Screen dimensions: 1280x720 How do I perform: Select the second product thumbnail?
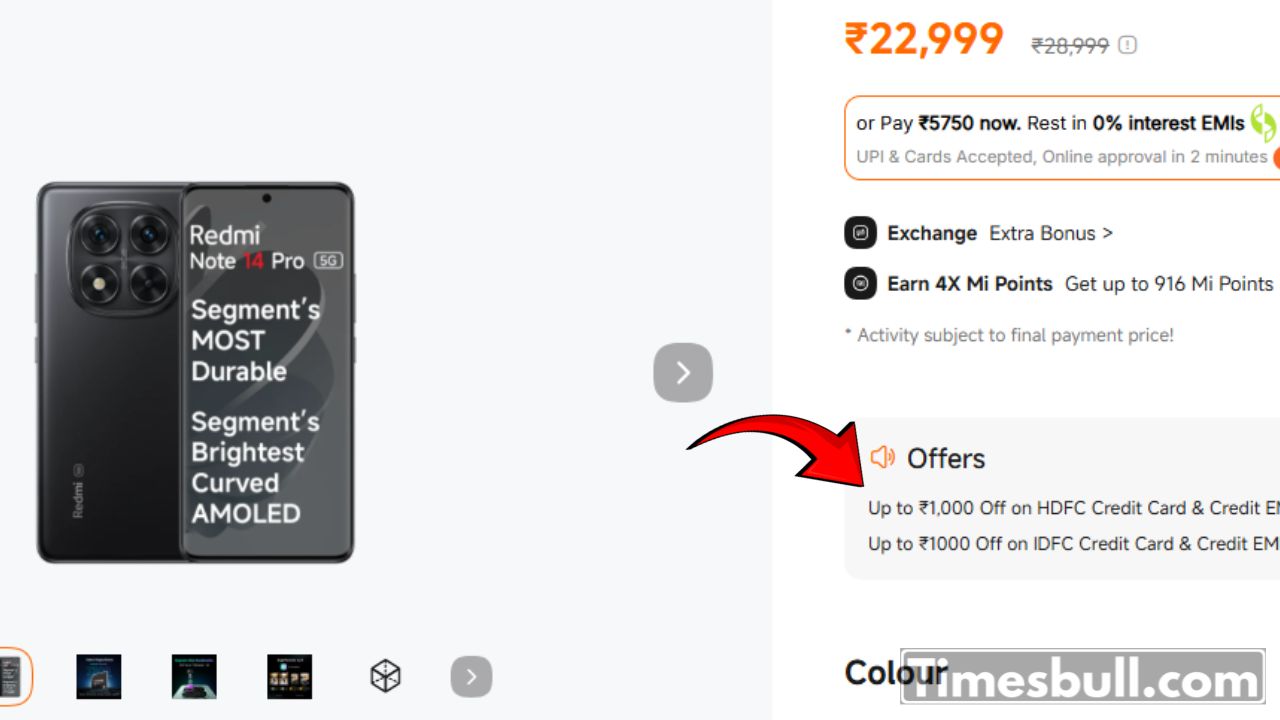coord(99,677)
